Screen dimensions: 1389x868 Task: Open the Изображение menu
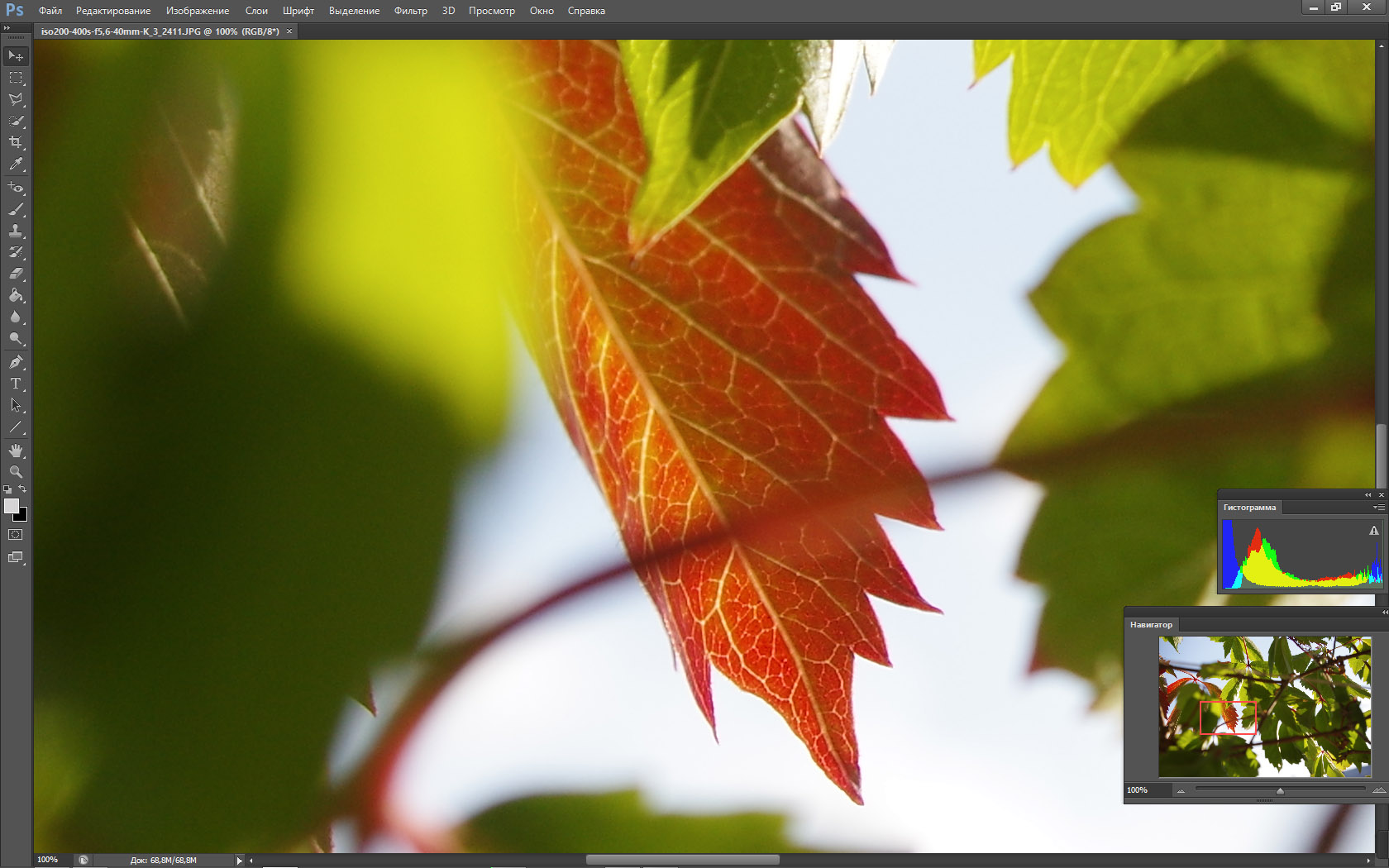[198, 11]
